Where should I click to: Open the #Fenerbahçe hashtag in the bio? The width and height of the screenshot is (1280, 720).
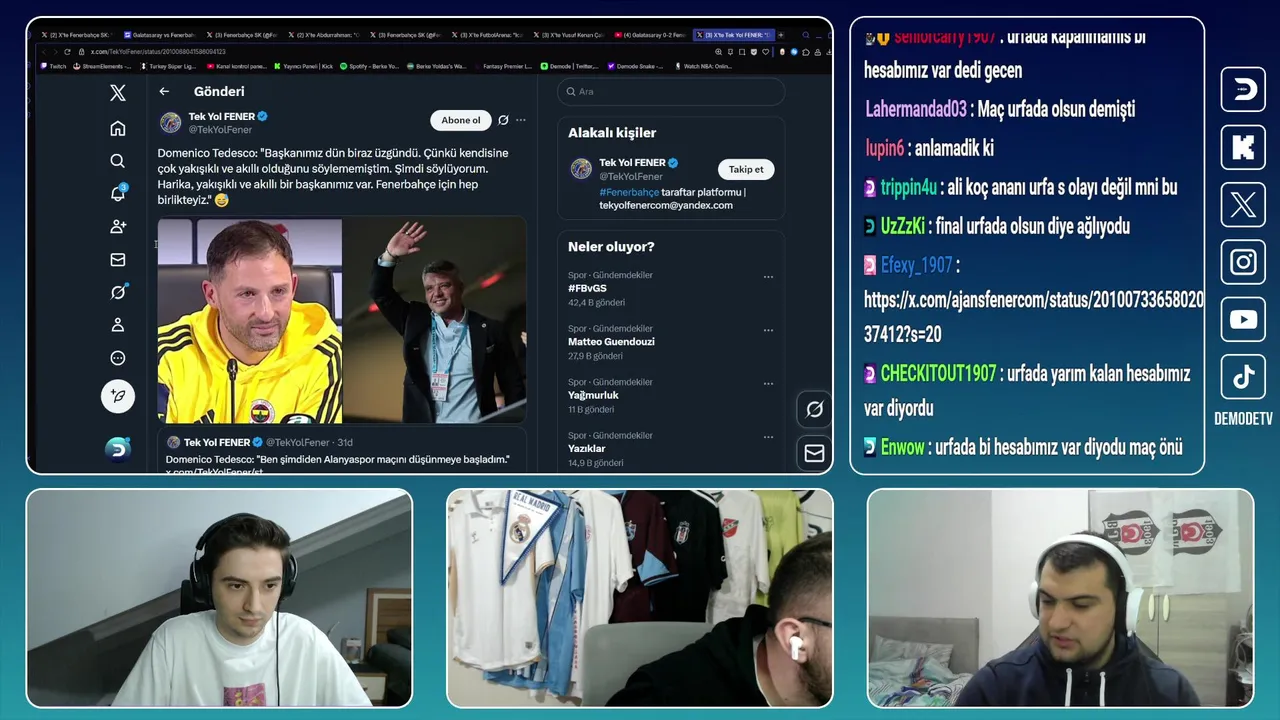(x=629, y=192)
